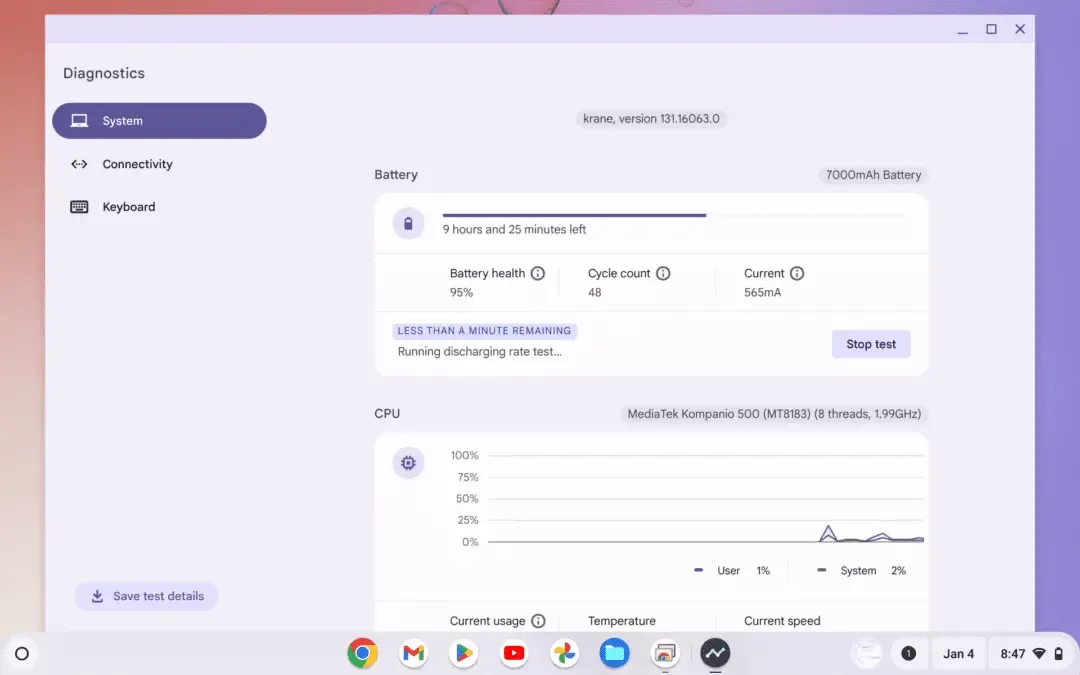Open the launcher circle button
Screen dimensions: 1080x675
point(22,654)
